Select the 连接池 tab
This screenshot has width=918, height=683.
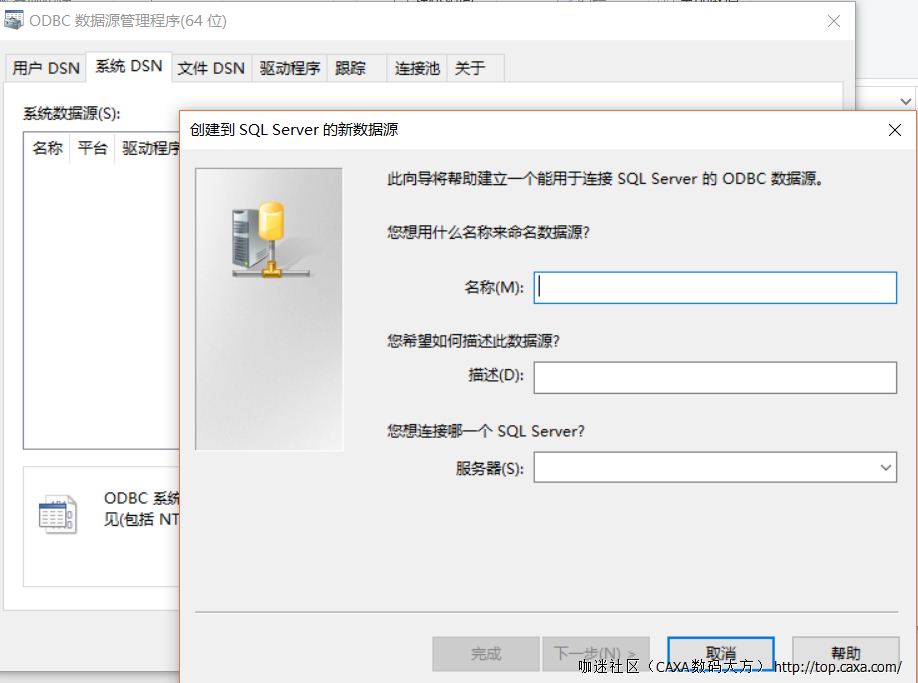pos(416,67)
